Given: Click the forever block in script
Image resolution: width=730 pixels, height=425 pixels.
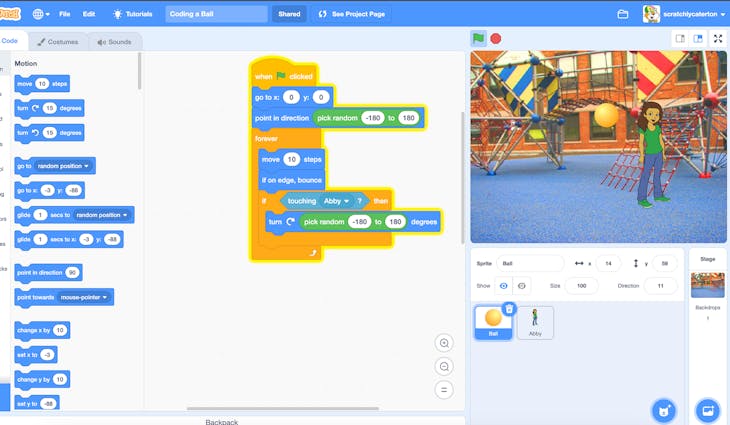Looking at the screenshot, I should pos(266,139).
